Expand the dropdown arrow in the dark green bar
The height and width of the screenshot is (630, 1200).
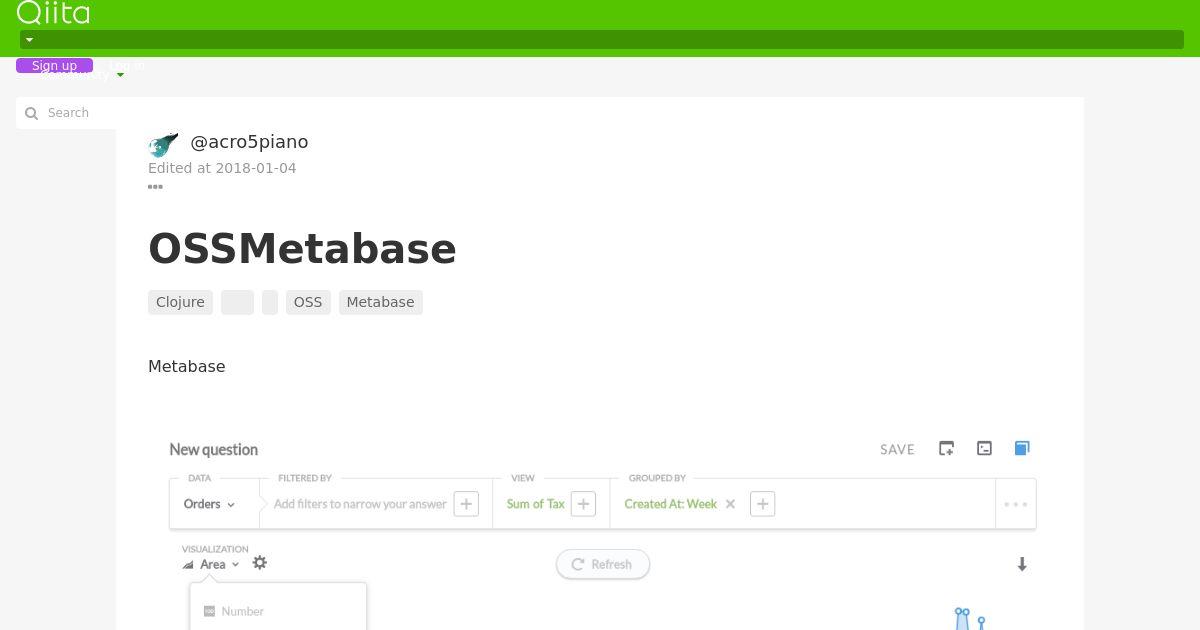[x=29, y=40]
